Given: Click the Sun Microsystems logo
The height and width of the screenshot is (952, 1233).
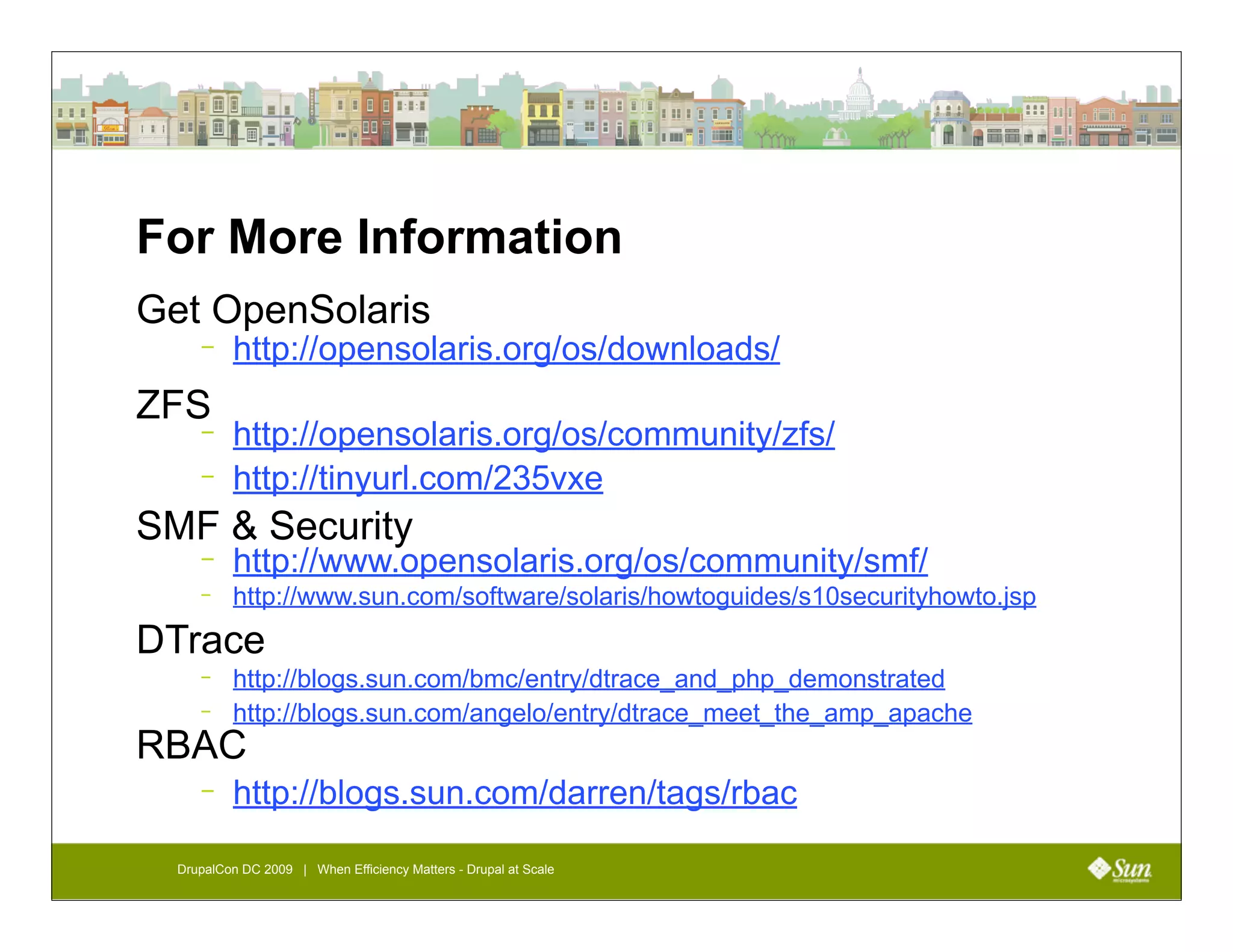Looking at the screenshot, I should tap(1119, 870).
